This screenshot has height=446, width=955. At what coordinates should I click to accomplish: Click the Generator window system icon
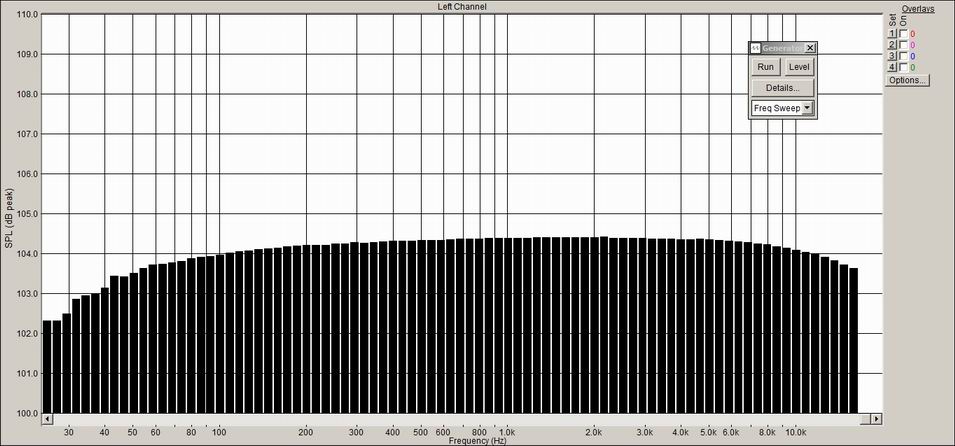(x=755, y=48)
